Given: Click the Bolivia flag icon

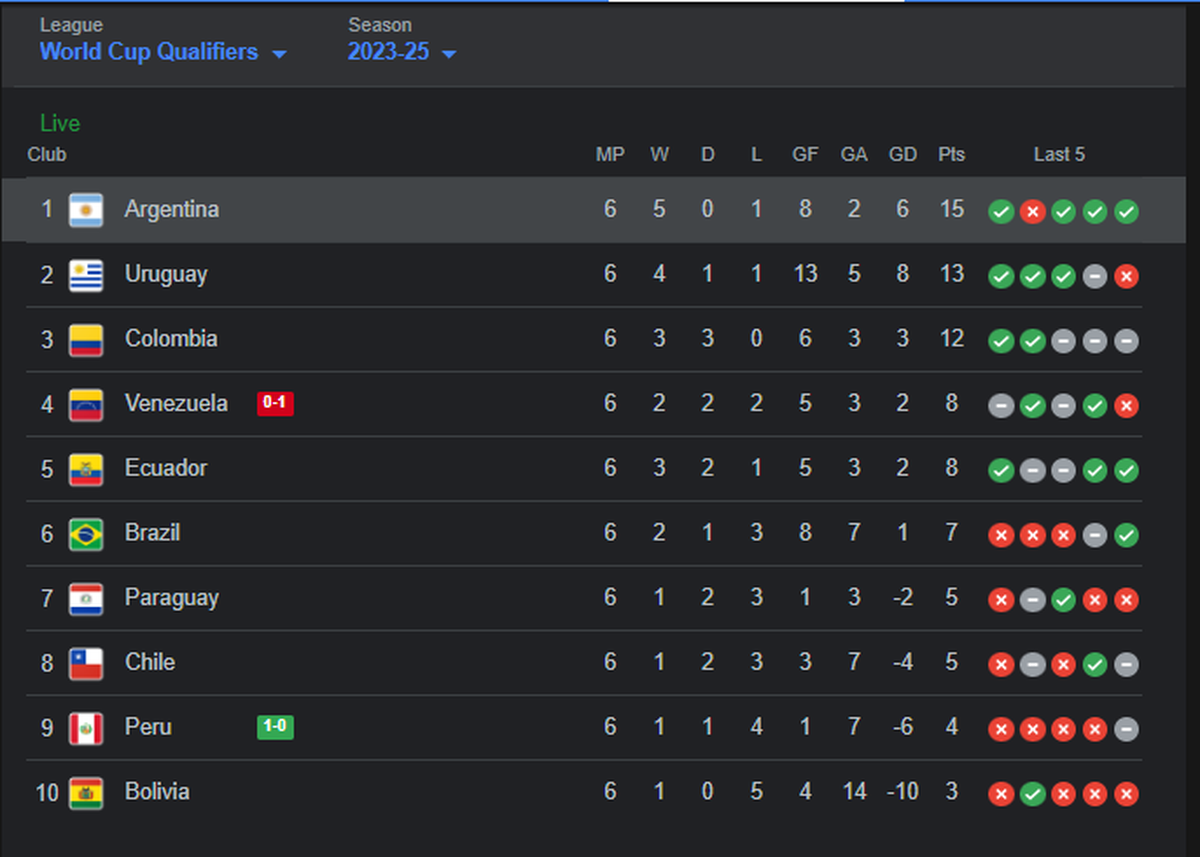Looking at the screenshot, I should point(86,793).
